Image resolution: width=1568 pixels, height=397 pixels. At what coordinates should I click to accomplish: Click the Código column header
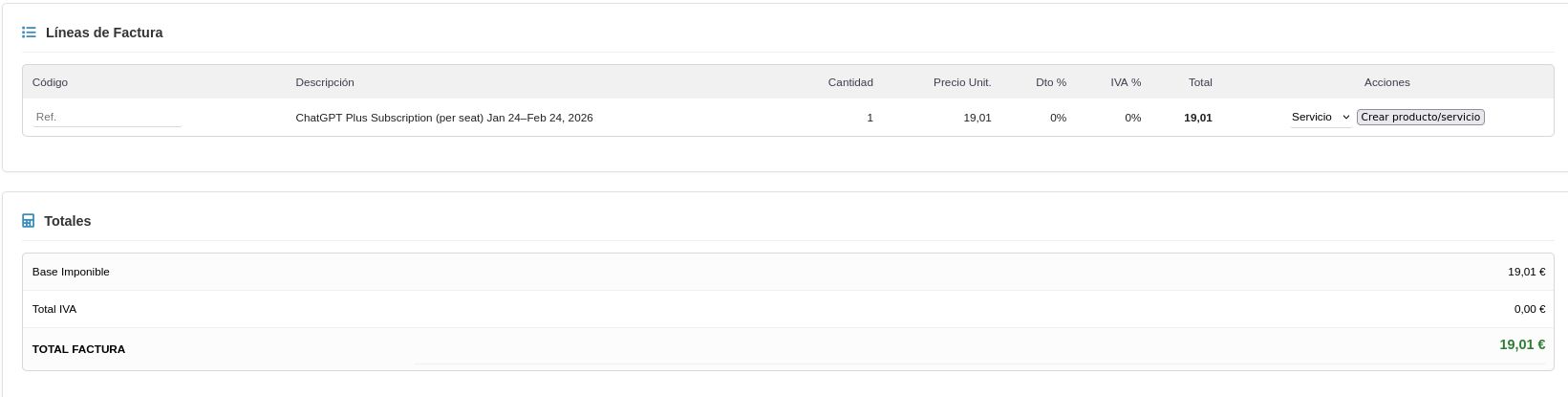pos(50,82)
